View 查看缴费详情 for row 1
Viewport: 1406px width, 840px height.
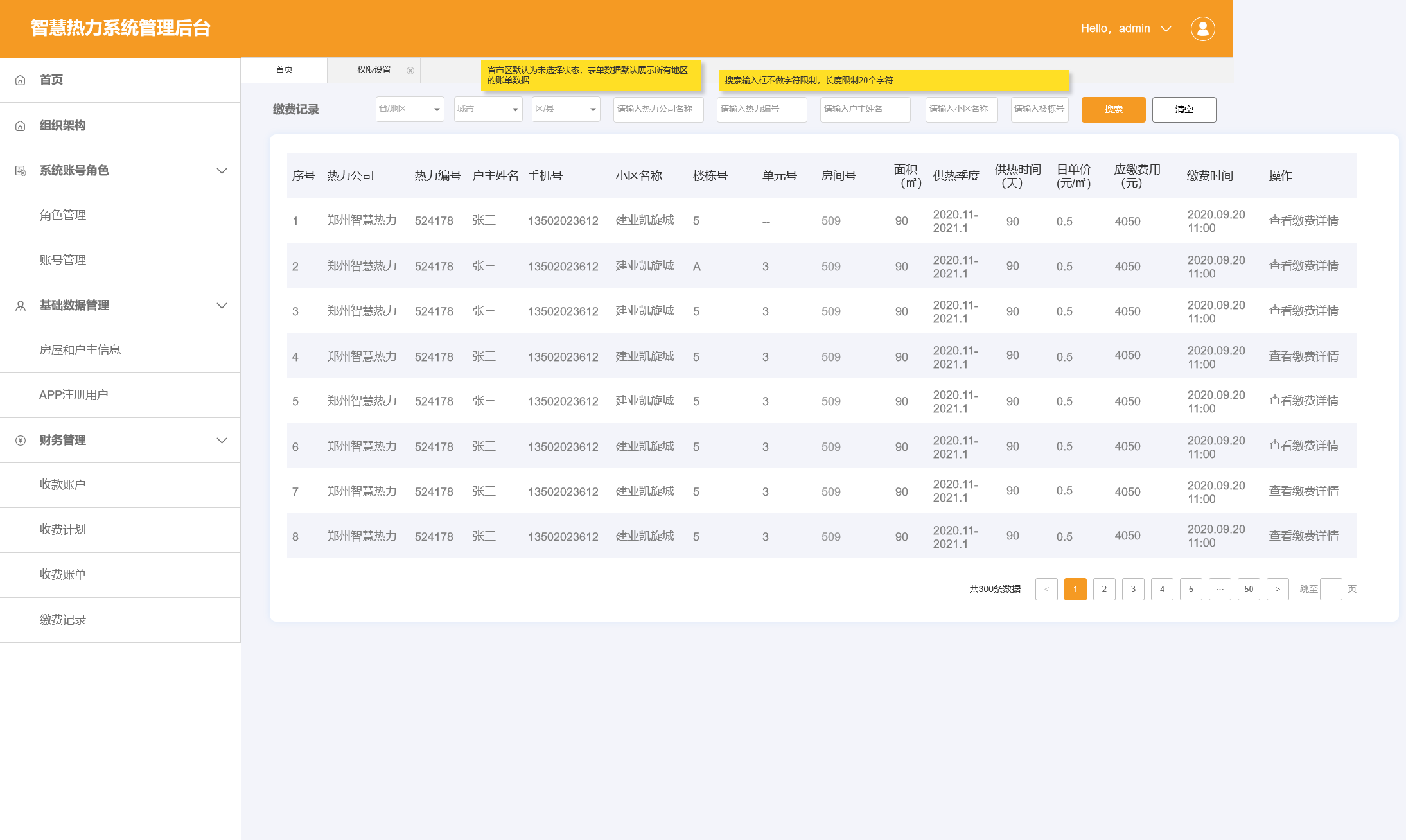(x=1303, y=221)
